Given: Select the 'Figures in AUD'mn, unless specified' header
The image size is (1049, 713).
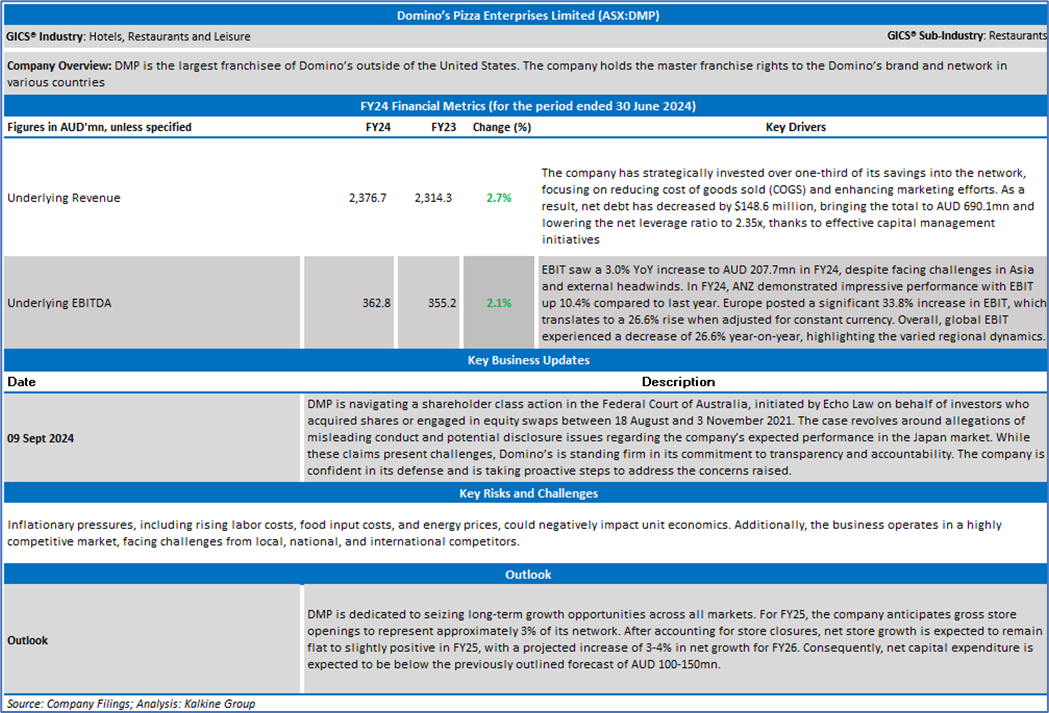Looking at the screenshot, I should (x=99, y=127).
